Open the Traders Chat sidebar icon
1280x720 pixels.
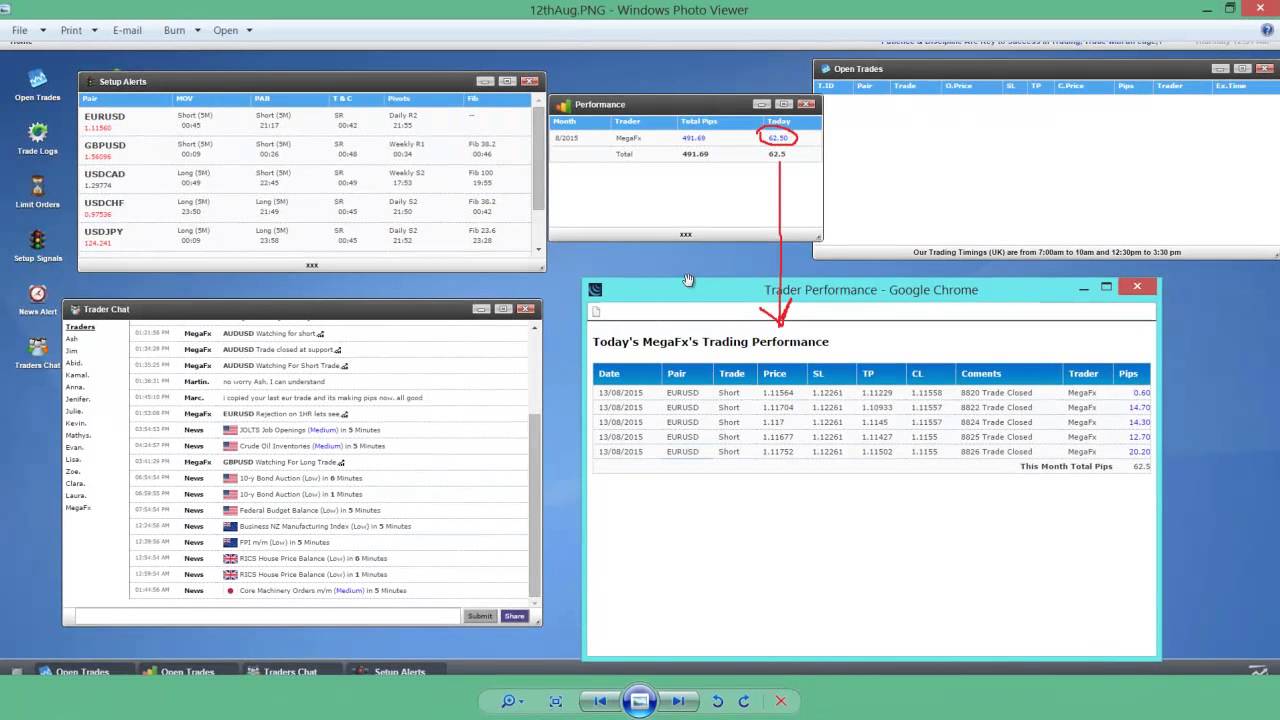(x=37, y=347)
